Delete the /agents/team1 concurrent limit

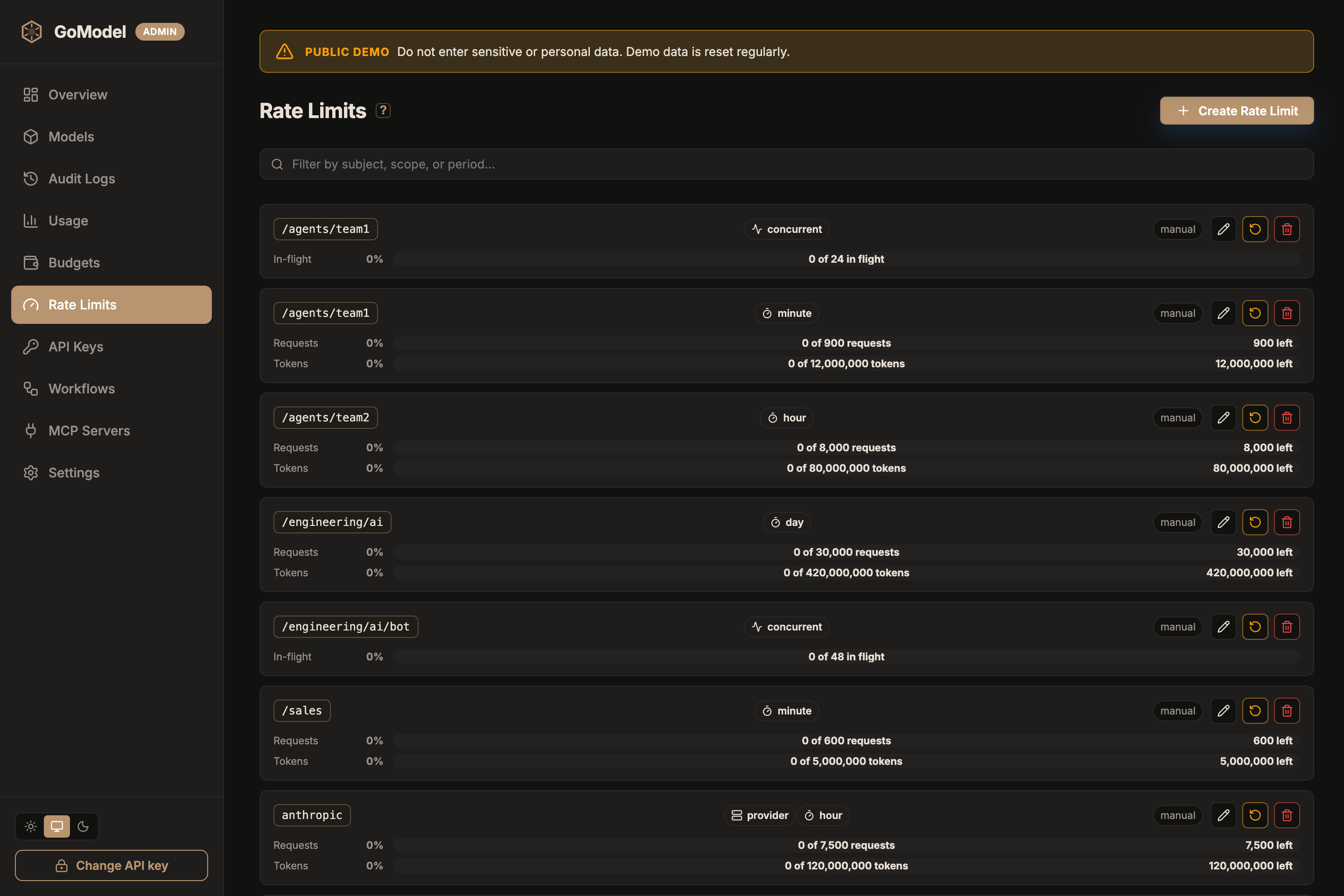tap(1287, 229)
